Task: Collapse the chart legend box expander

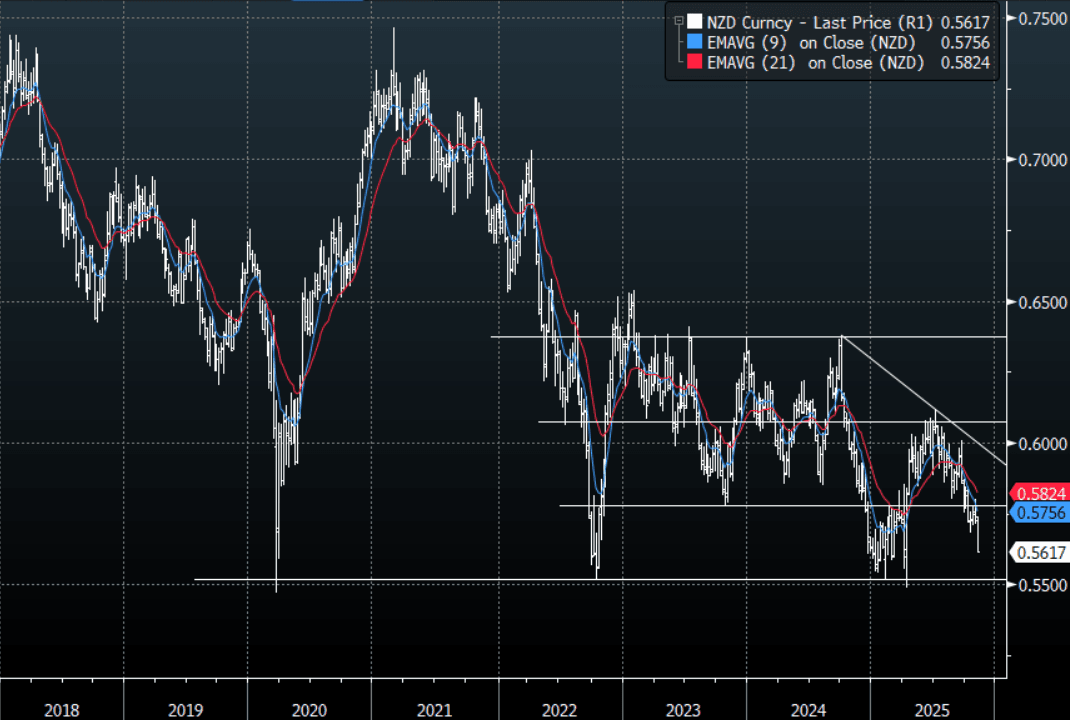Action: [678, 22]
